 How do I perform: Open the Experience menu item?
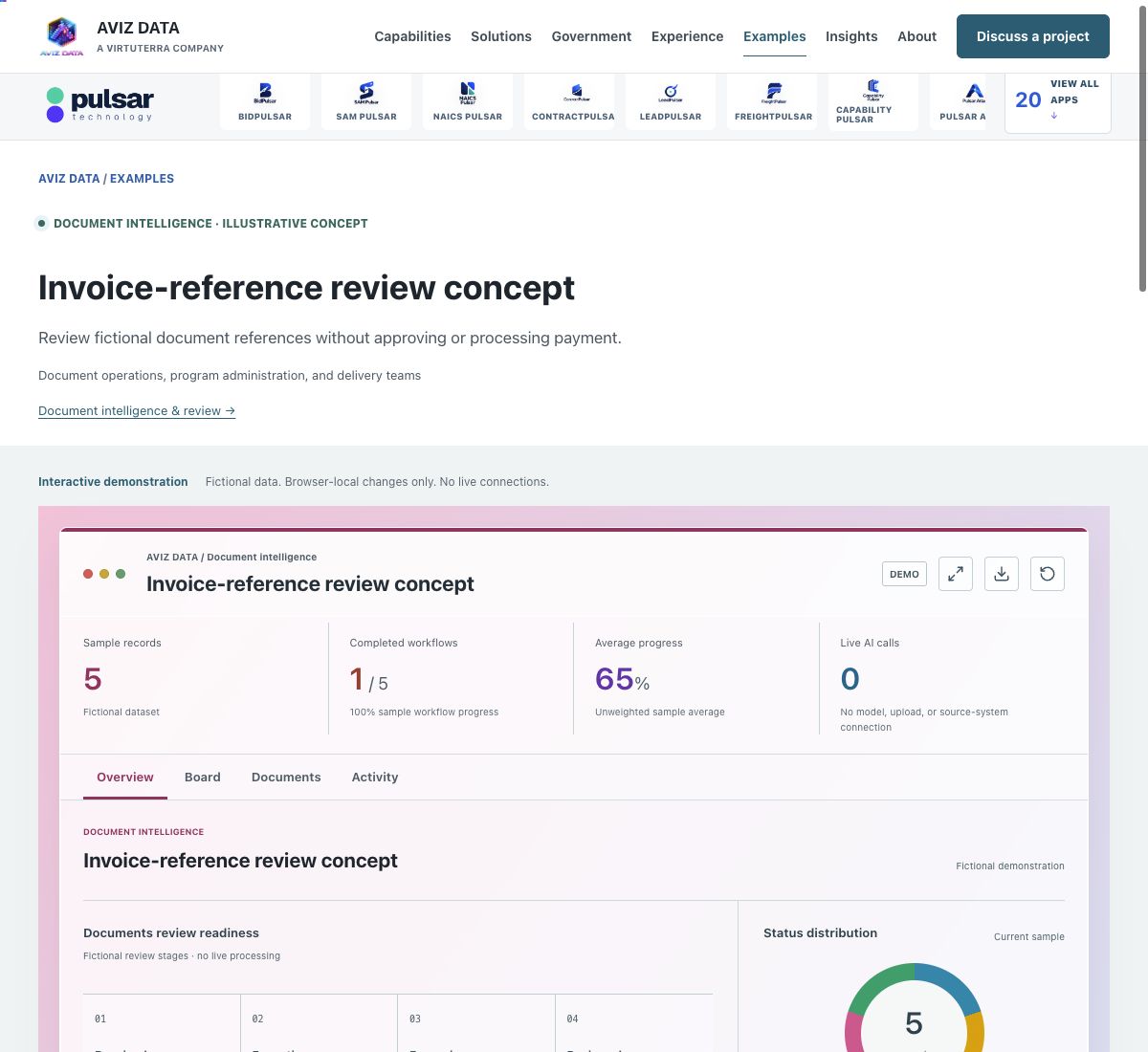tap(687, 36)
